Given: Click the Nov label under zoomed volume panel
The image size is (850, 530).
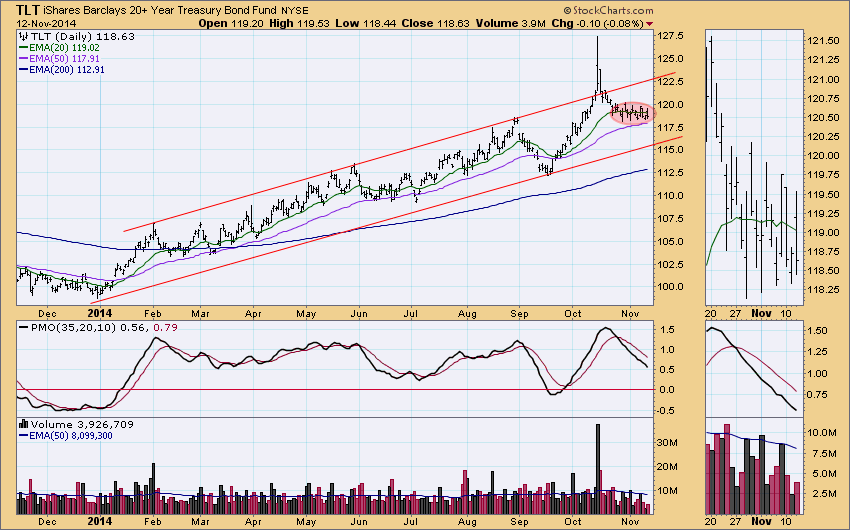Looking at the screenshot, I should tap(760, 520).
